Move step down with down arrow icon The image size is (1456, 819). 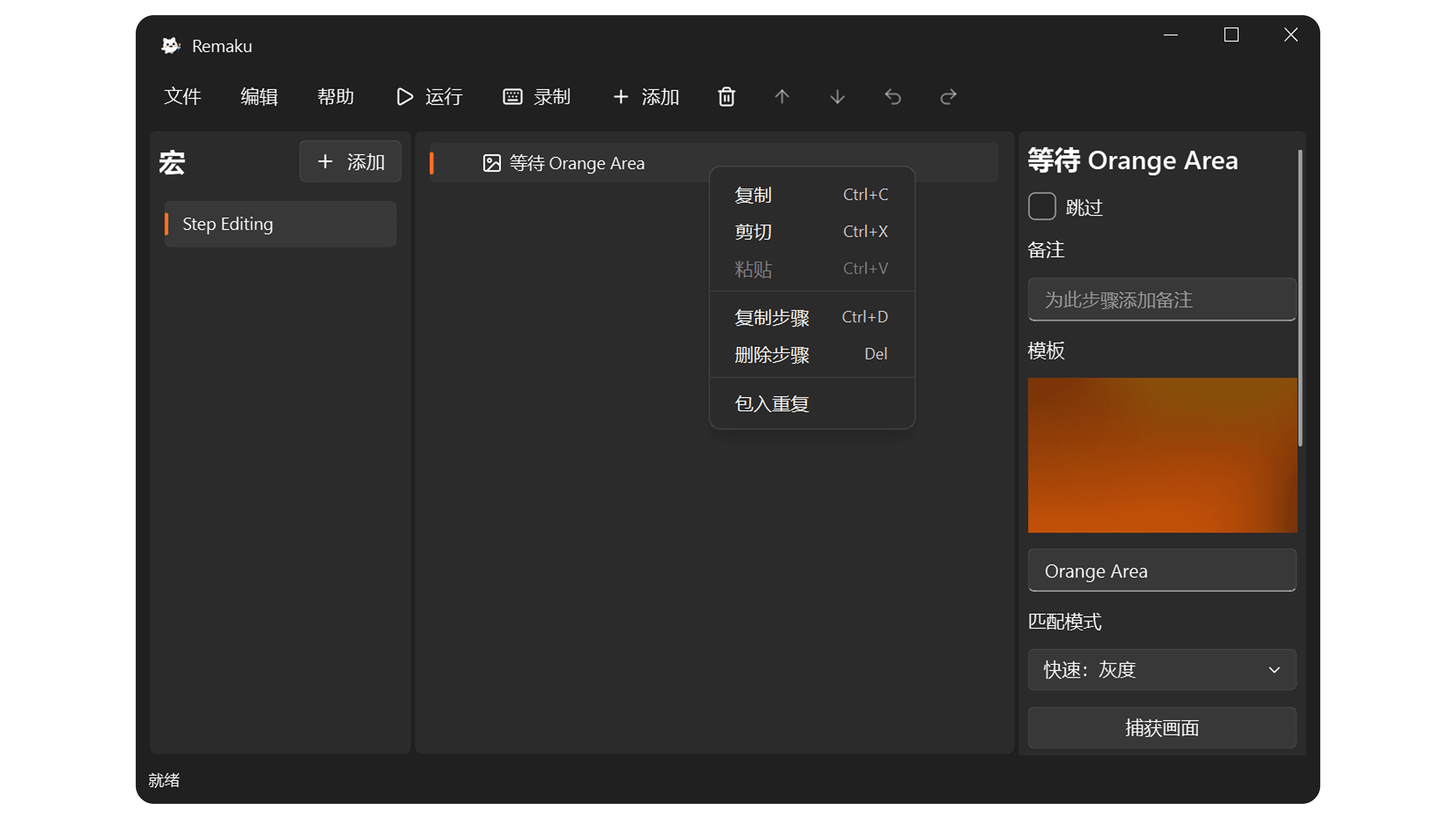(837, 97)
